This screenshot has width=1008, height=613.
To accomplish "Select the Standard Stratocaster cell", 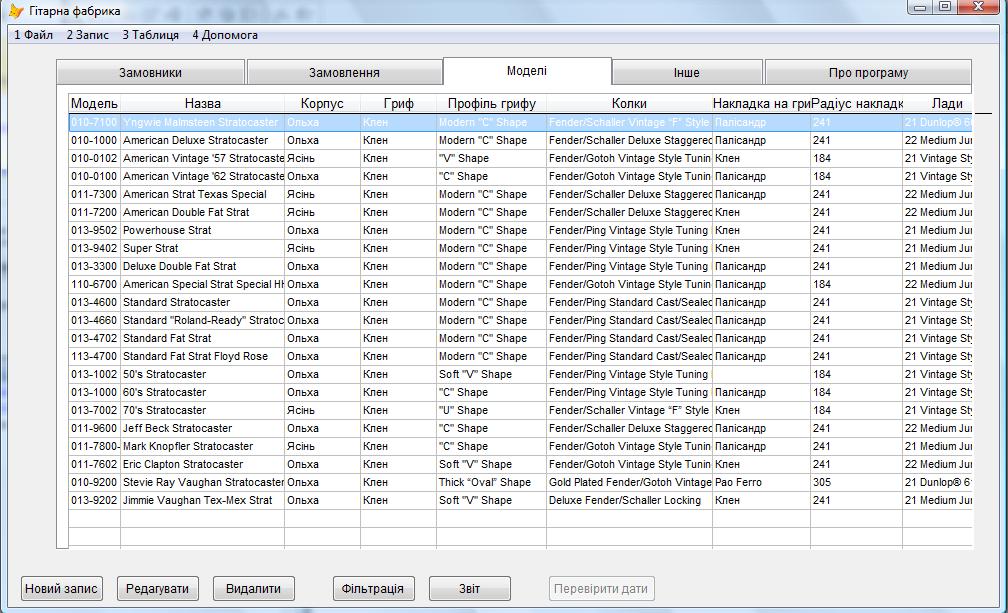I will pyautogui.click(x=202, y=302).
